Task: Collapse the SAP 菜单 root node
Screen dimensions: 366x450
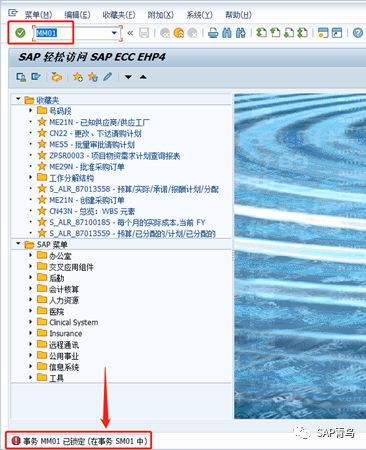Action: click(18, 244)
